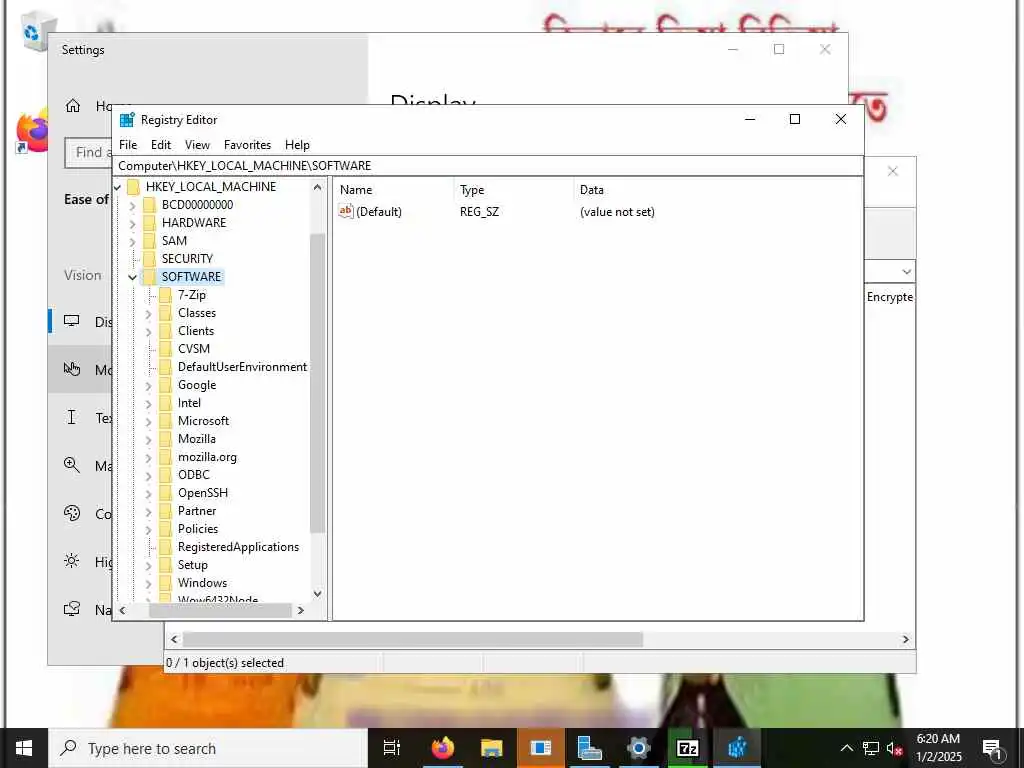Click the Home icon in Settings
The height and width of the screenshot is (768, 1024).
click(x=72, y=106)
